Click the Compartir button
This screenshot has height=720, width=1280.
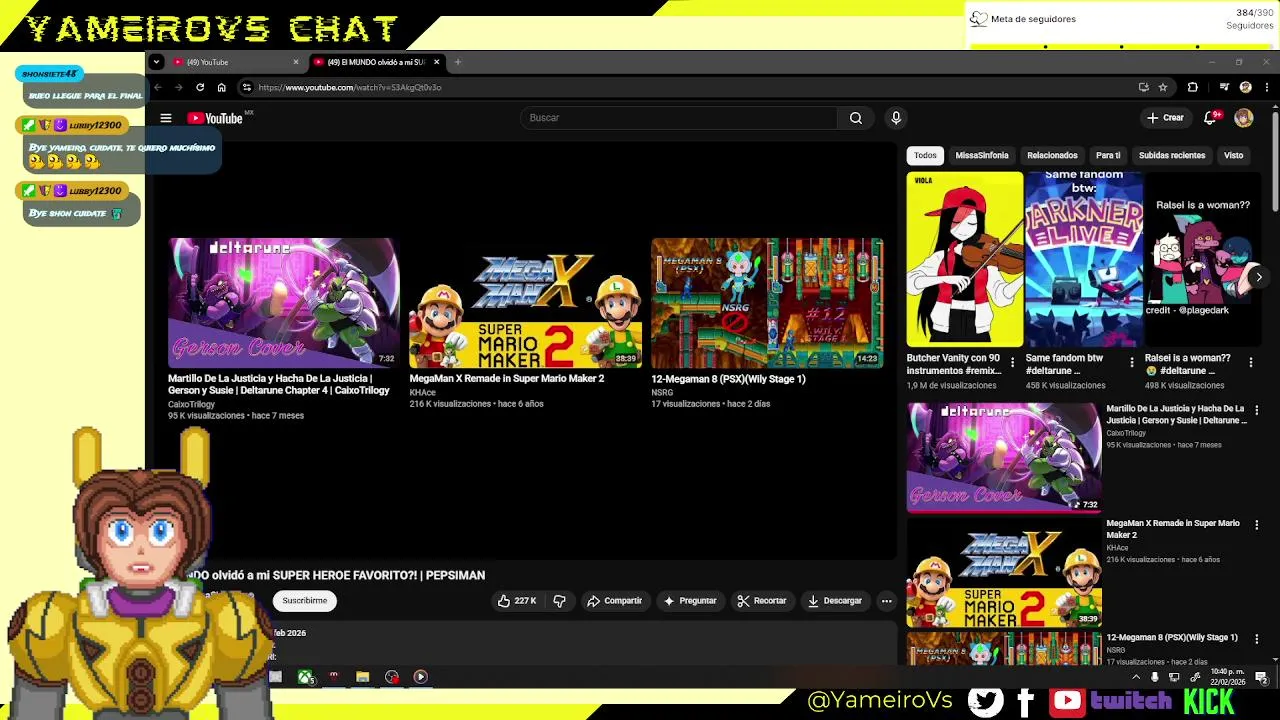(614, 601)
